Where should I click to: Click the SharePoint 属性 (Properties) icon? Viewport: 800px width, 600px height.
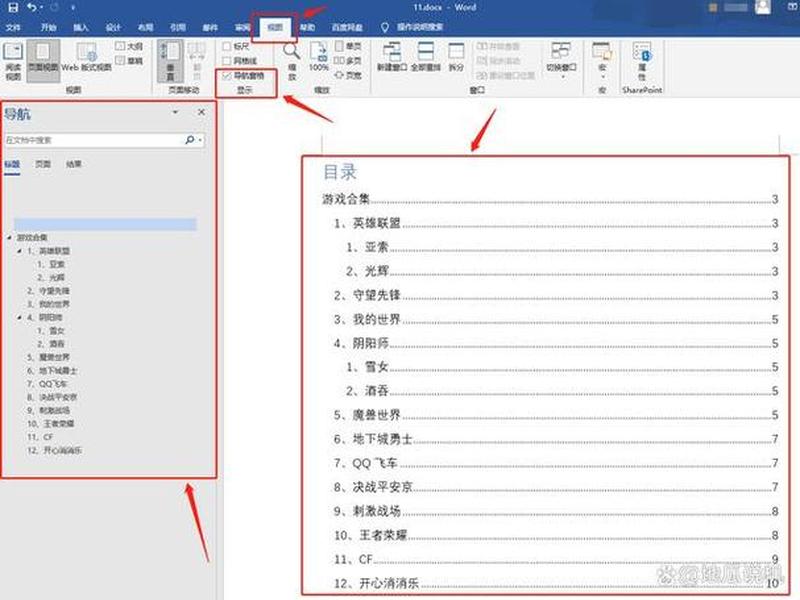[642, 61]
